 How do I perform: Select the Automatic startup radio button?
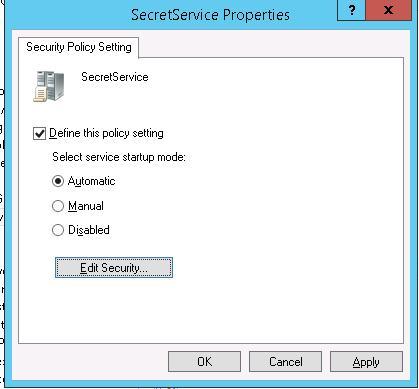(58, 181)
